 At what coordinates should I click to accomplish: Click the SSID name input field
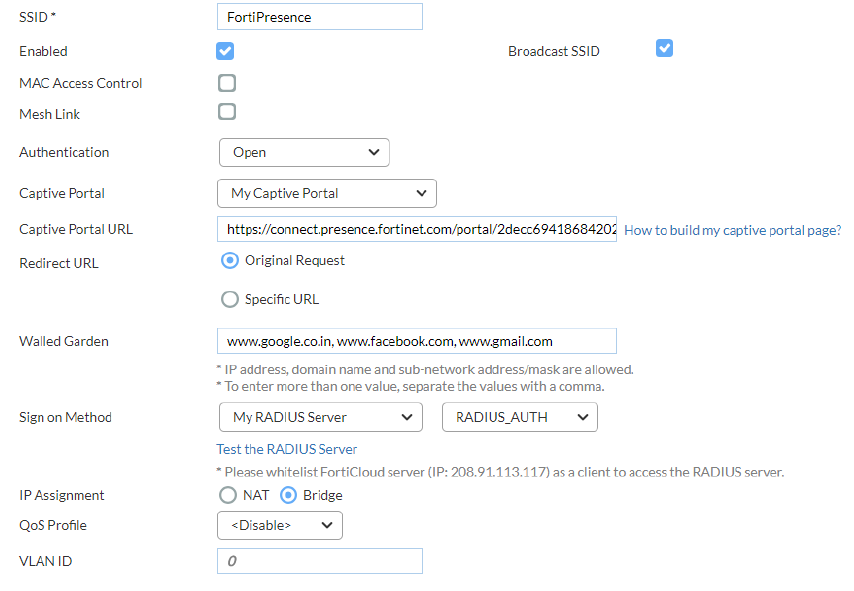pyautogui.click(x=319, y=17)
